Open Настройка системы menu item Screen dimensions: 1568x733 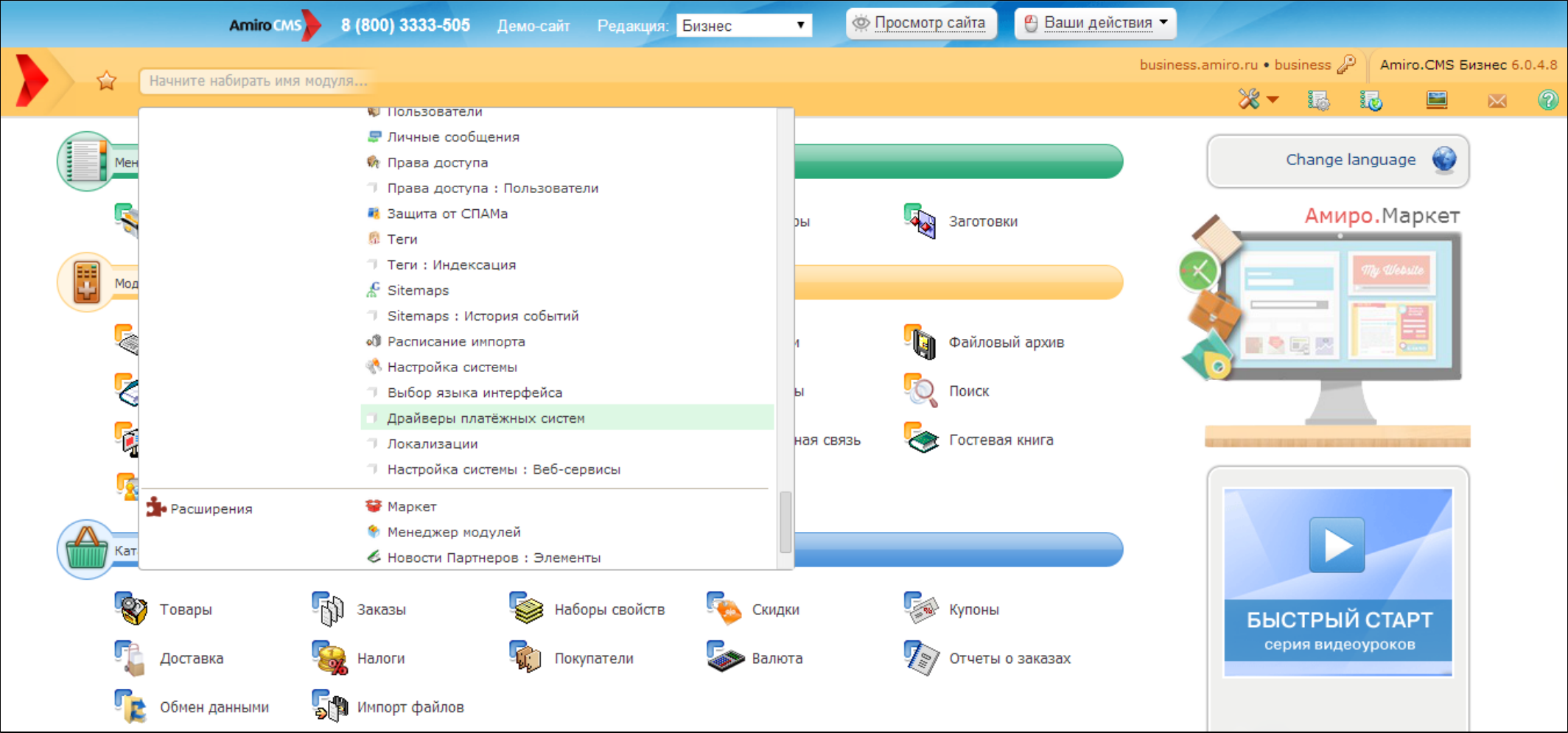pyautogui.click(x=452, y=367)
